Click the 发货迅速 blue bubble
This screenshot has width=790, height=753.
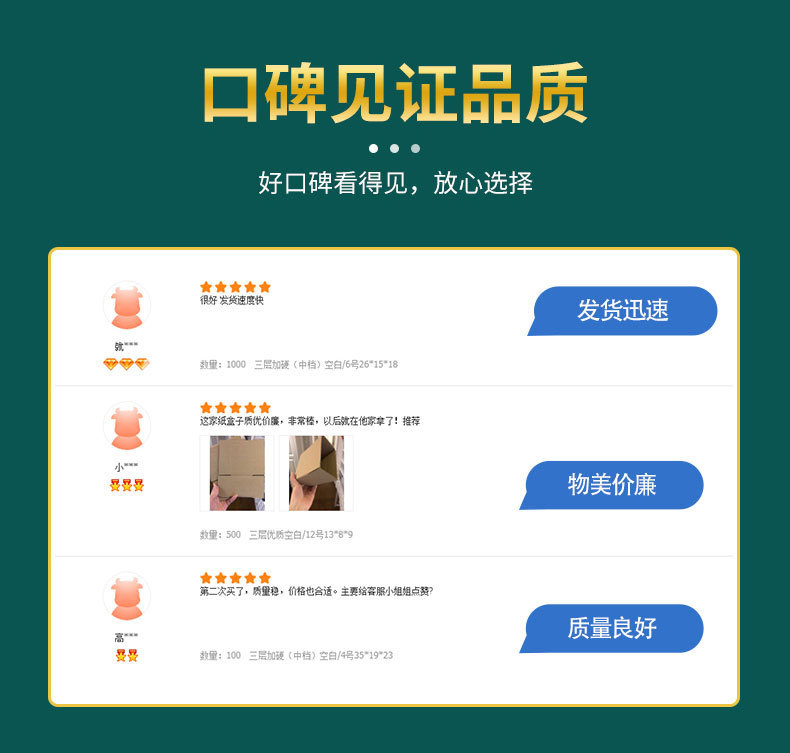[x=622, y=311]
